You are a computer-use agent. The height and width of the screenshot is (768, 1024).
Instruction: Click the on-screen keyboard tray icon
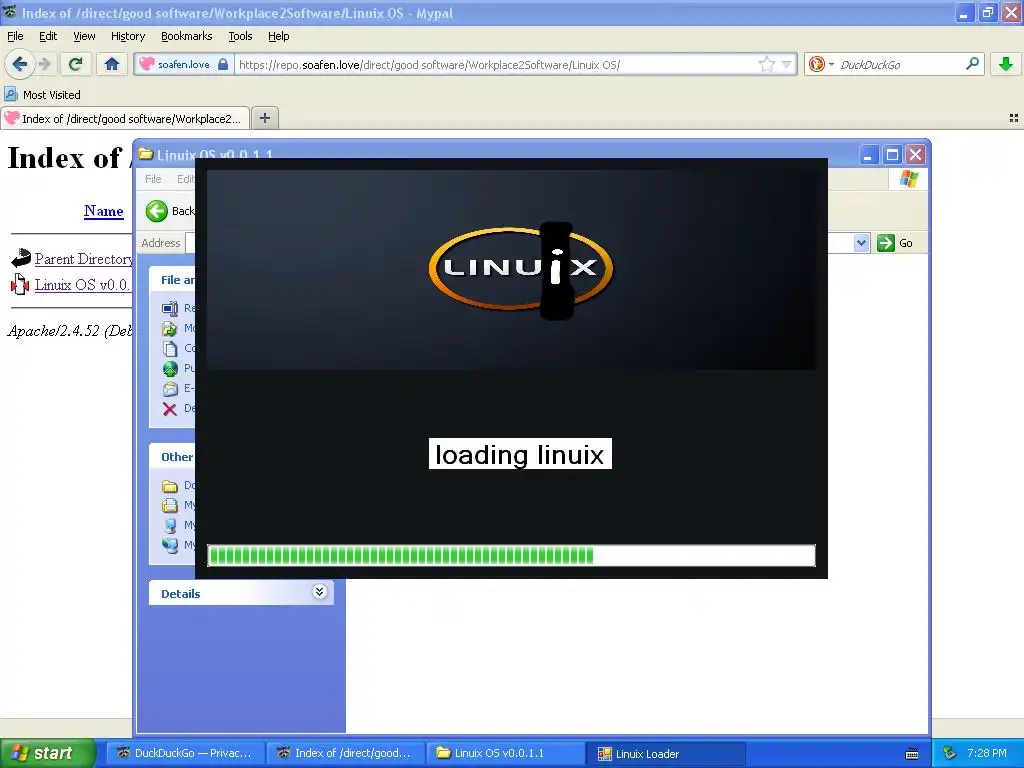912,754
